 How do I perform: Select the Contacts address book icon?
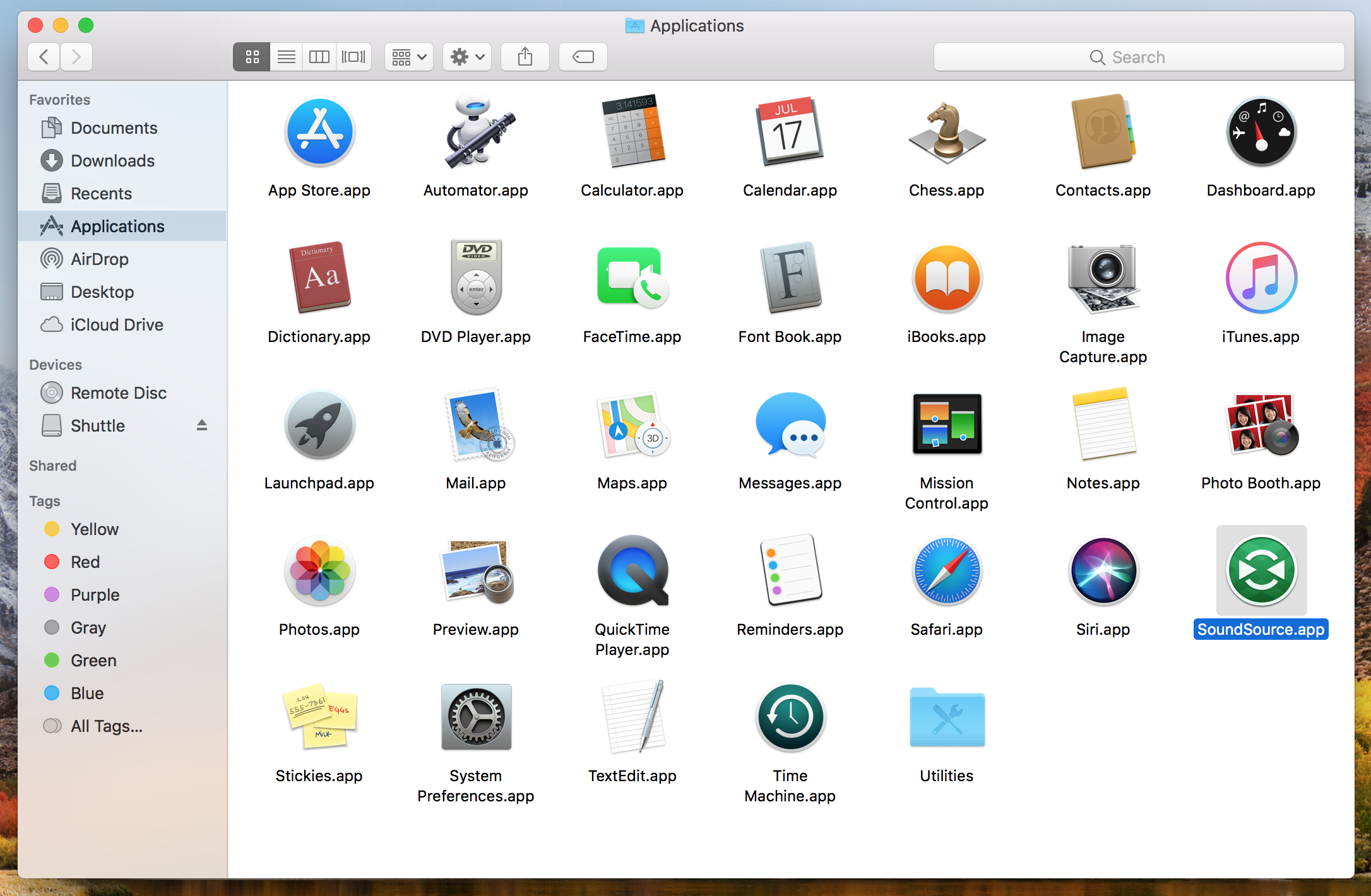click(1103, 132)
